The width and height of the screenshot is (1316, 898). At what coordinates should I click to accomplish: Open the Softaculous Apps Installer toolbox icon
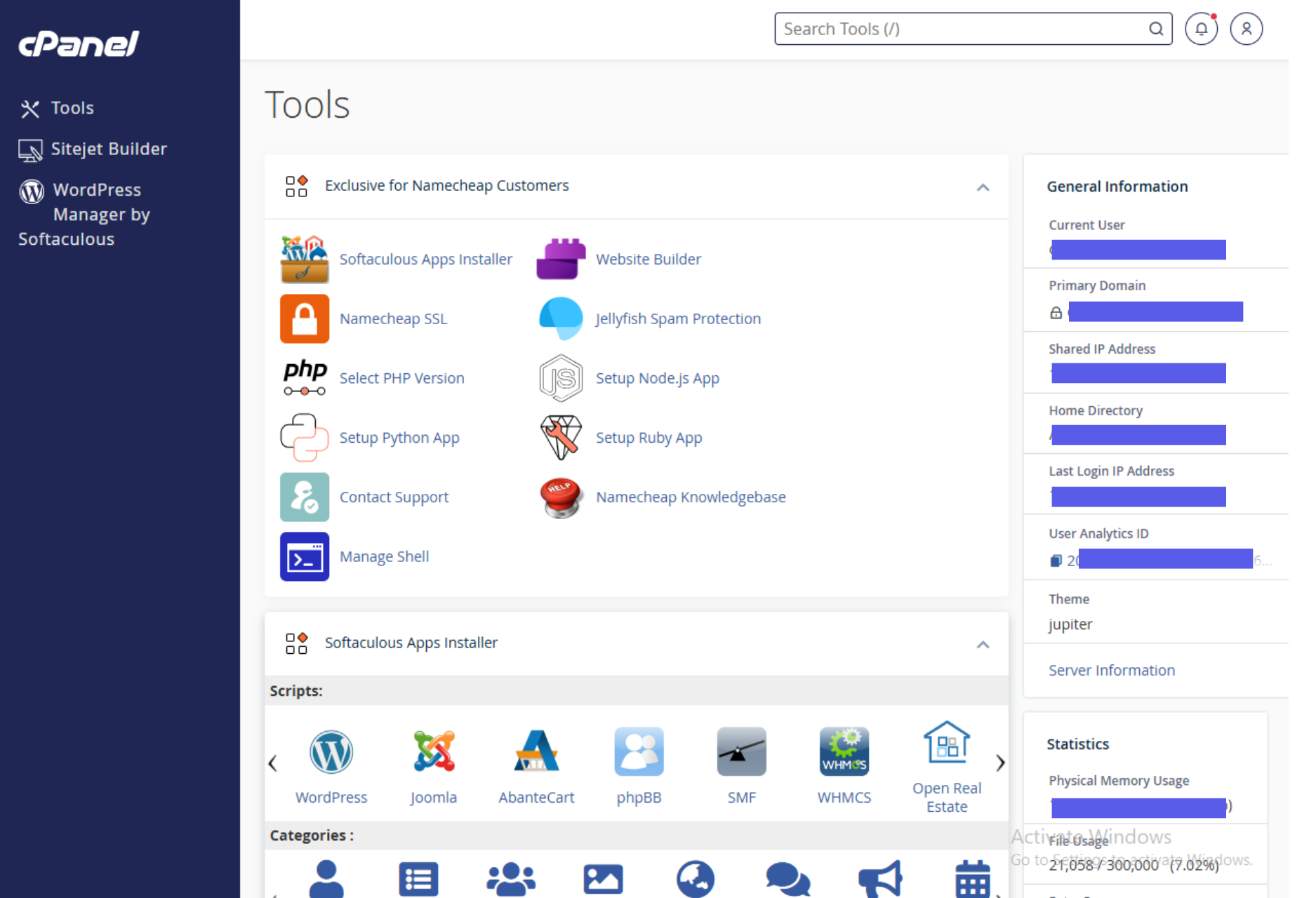tap(304, 259)
